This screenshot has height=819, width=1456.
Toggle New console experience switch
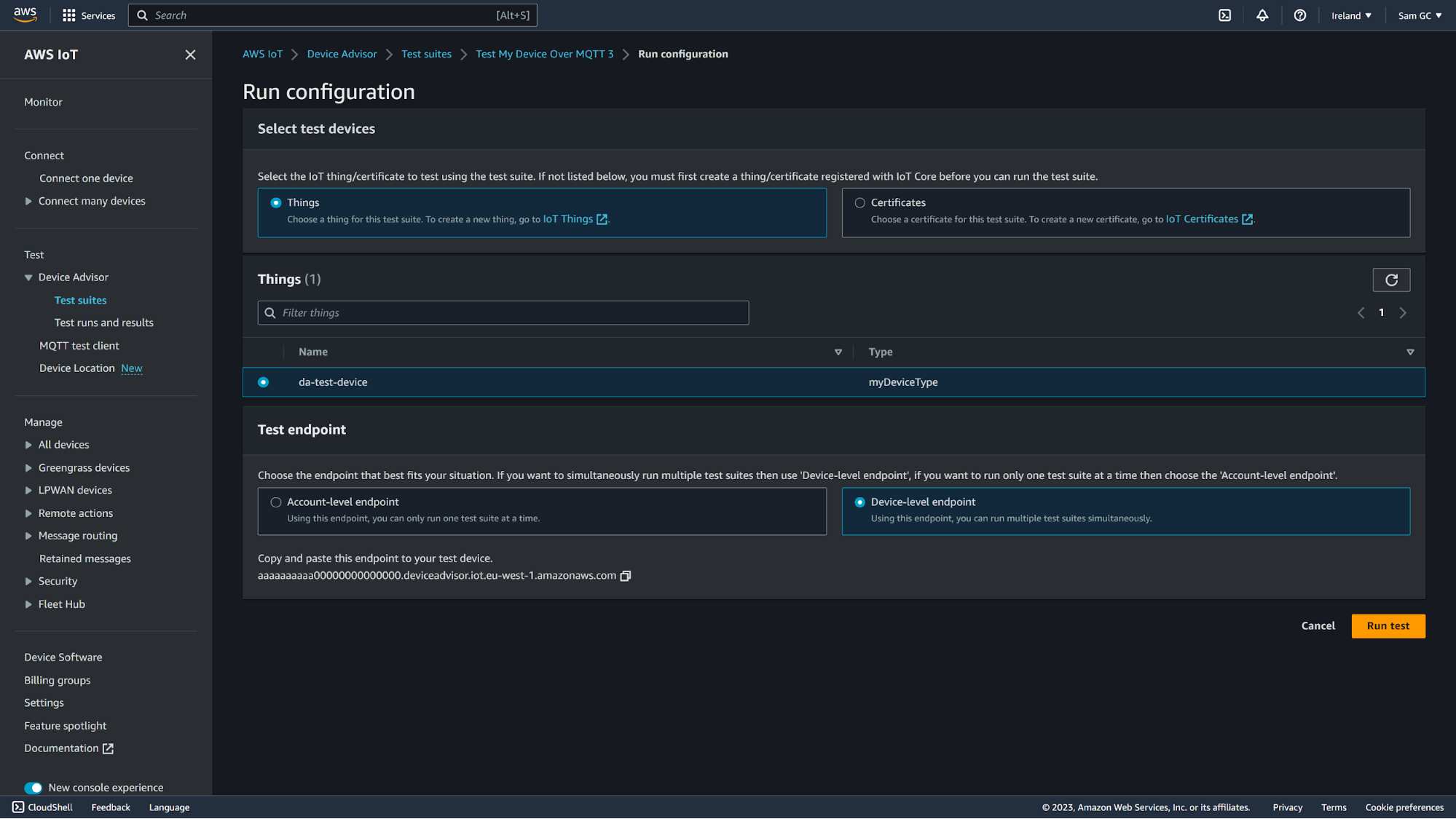coord(34,788)
